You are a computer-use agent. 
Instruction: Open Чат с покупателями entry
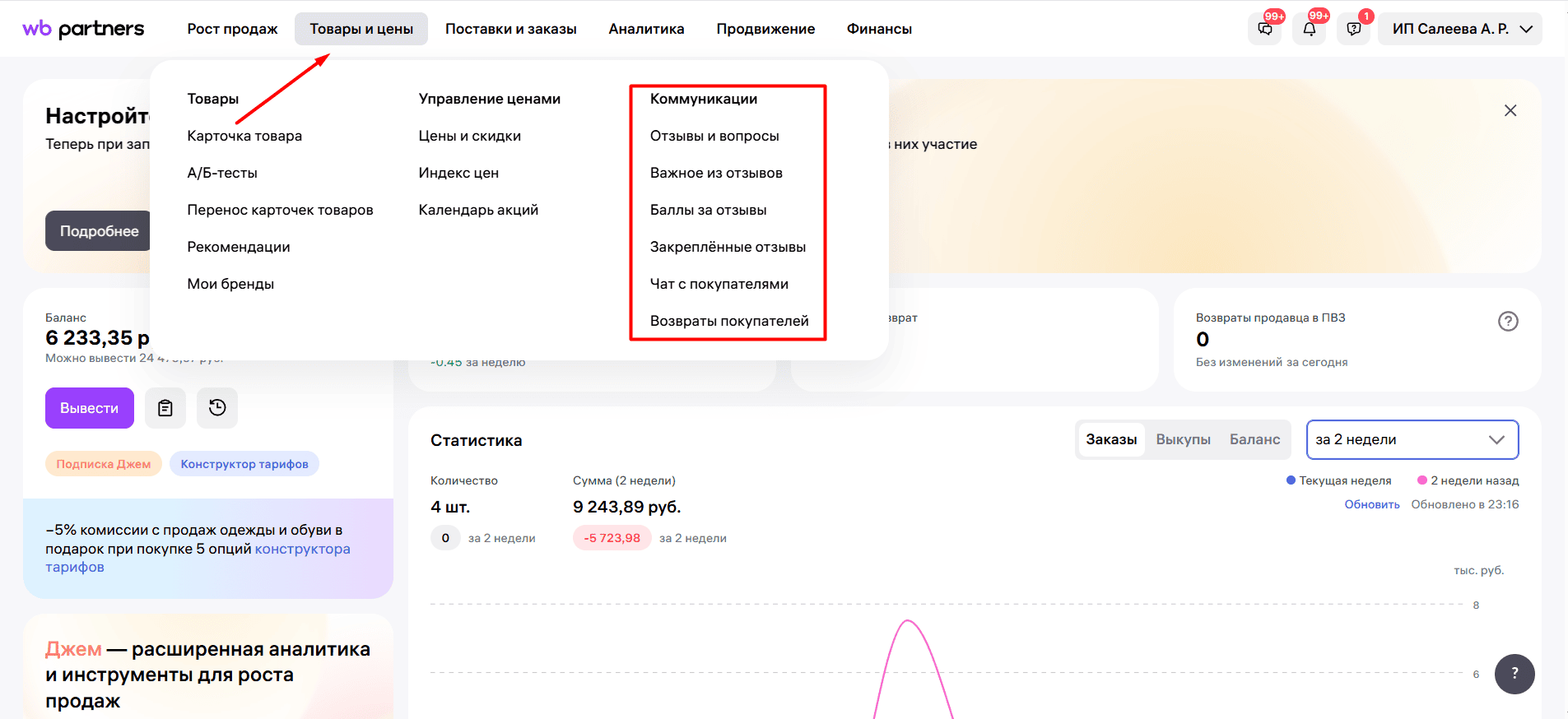pos(719,284)
